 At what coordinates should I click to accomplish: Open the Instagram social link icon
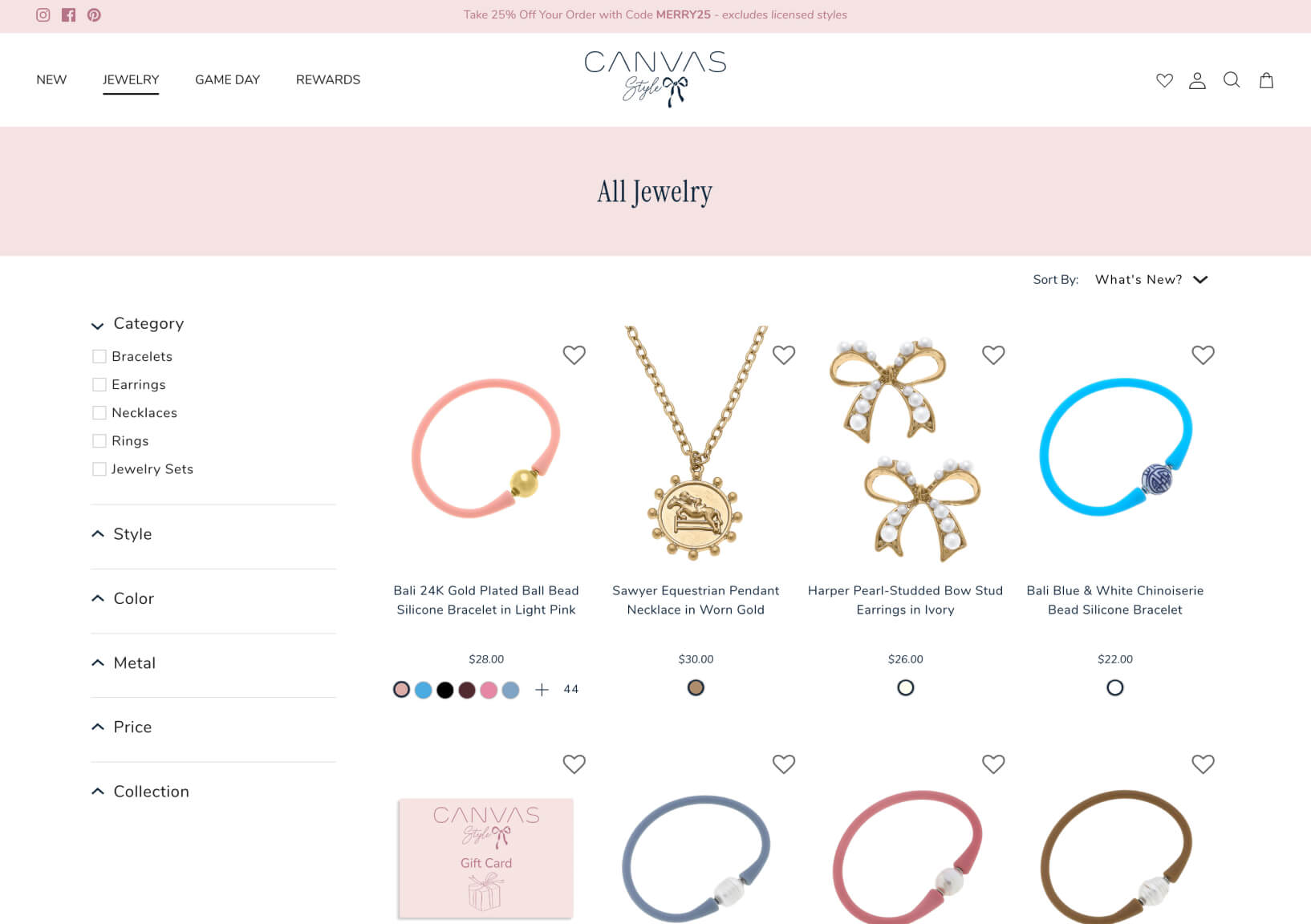43,14
